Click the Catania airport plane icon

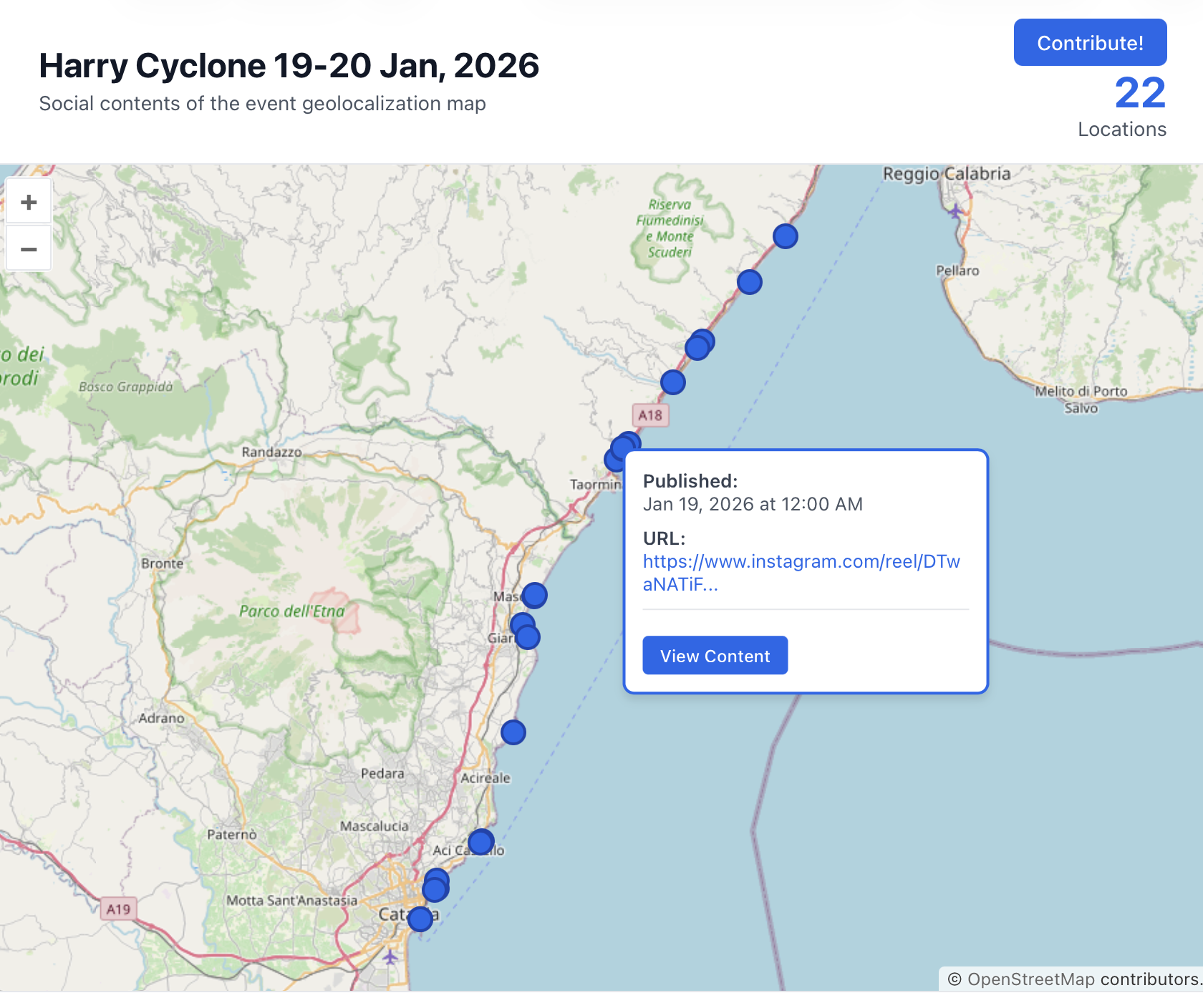390,956
